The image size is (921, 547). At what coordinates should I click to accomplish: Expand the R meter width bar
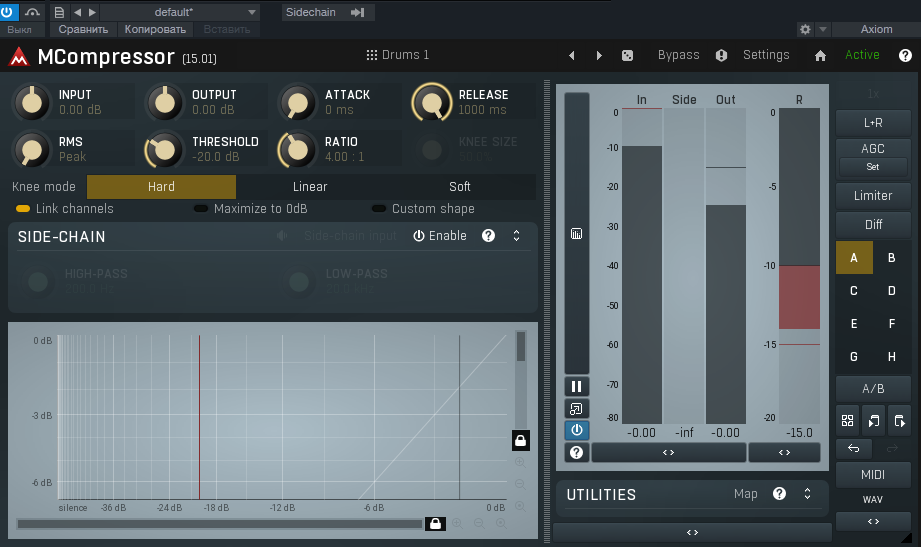[784, 452]
